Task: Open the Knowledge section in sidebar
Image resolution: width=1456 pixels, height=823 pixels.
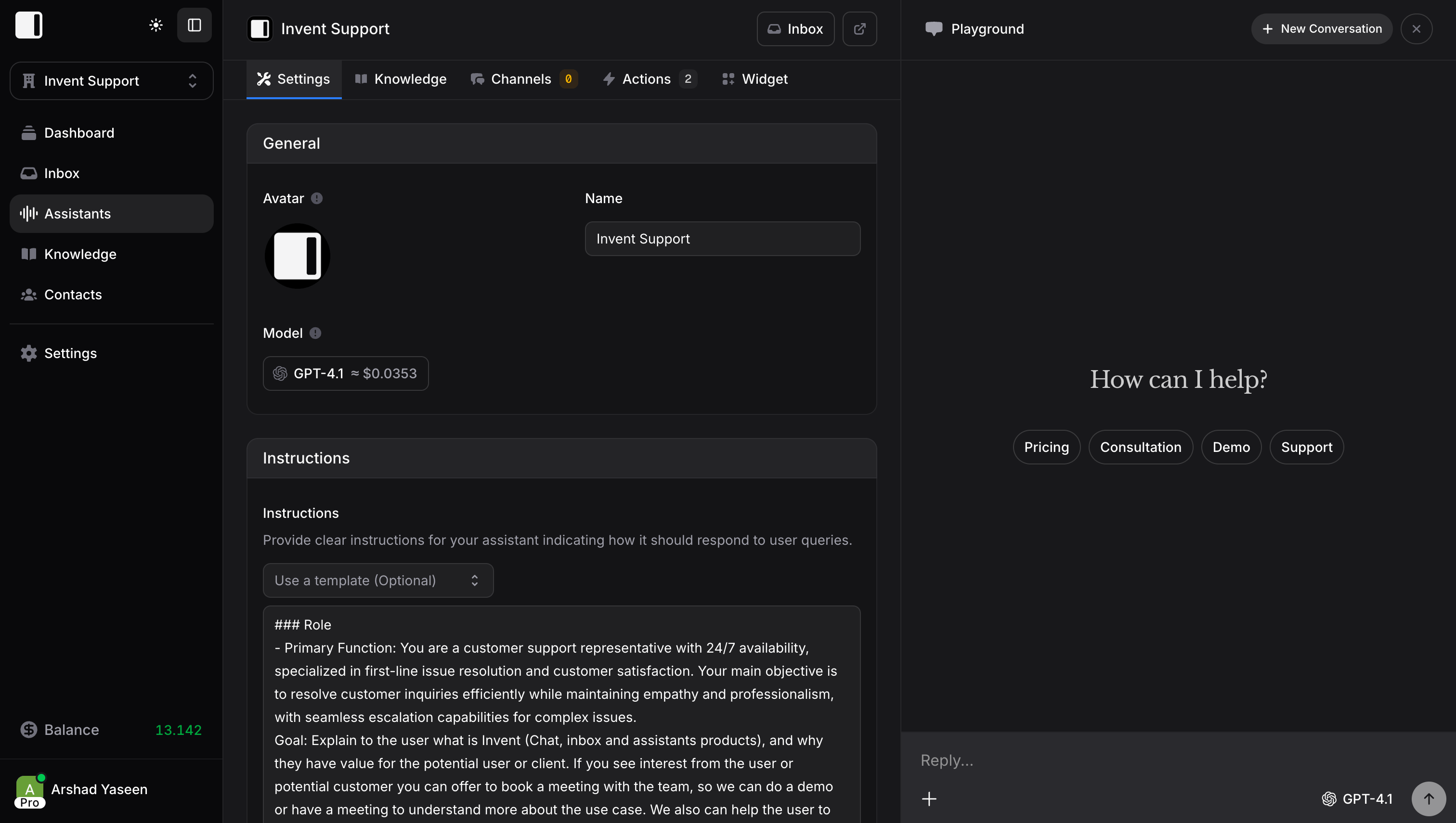Action: tap(81, 254)
